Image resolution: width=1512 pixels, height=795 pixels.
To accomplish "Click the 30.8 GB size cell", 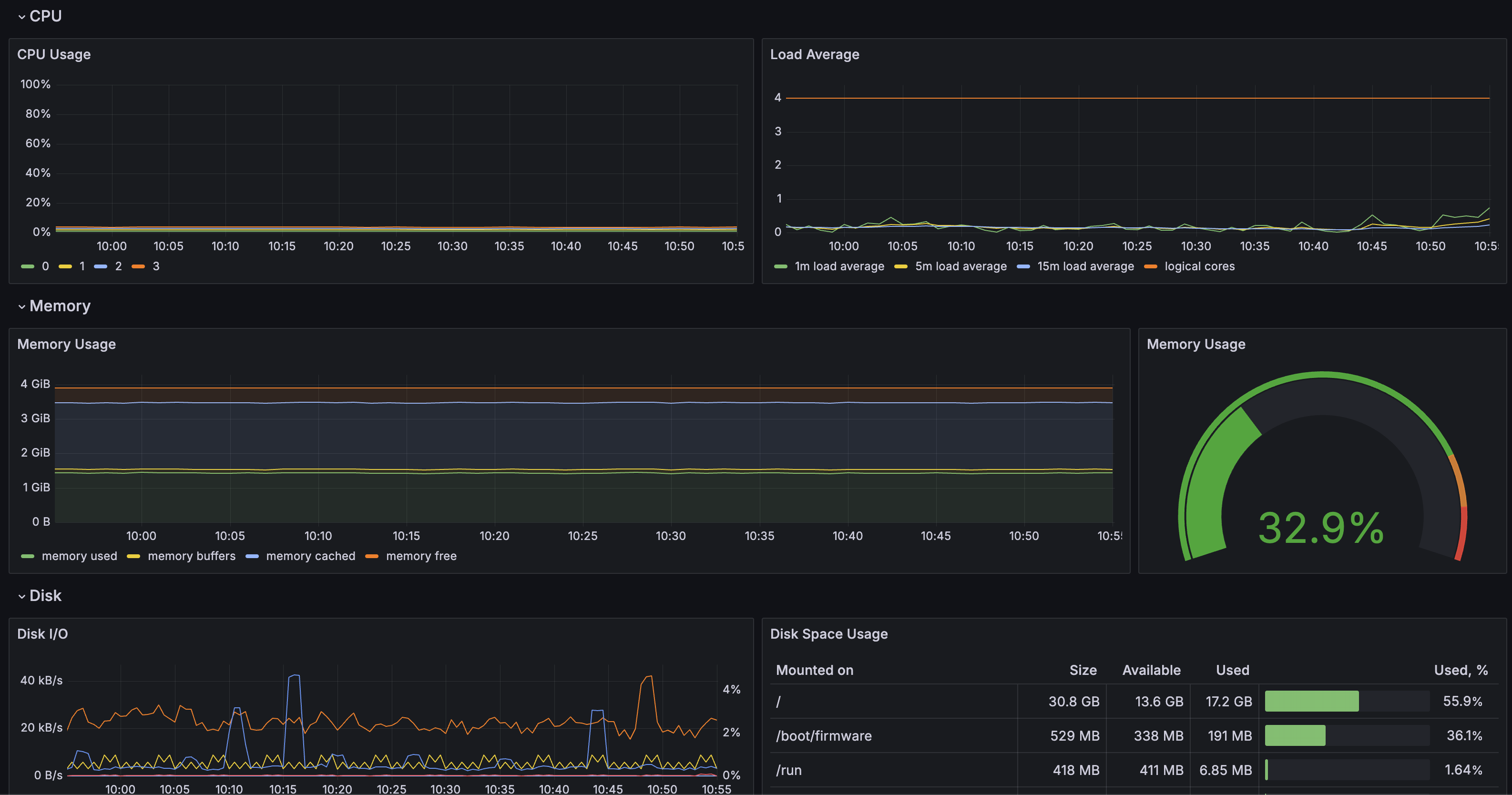I will click(x=1062, y=701).
